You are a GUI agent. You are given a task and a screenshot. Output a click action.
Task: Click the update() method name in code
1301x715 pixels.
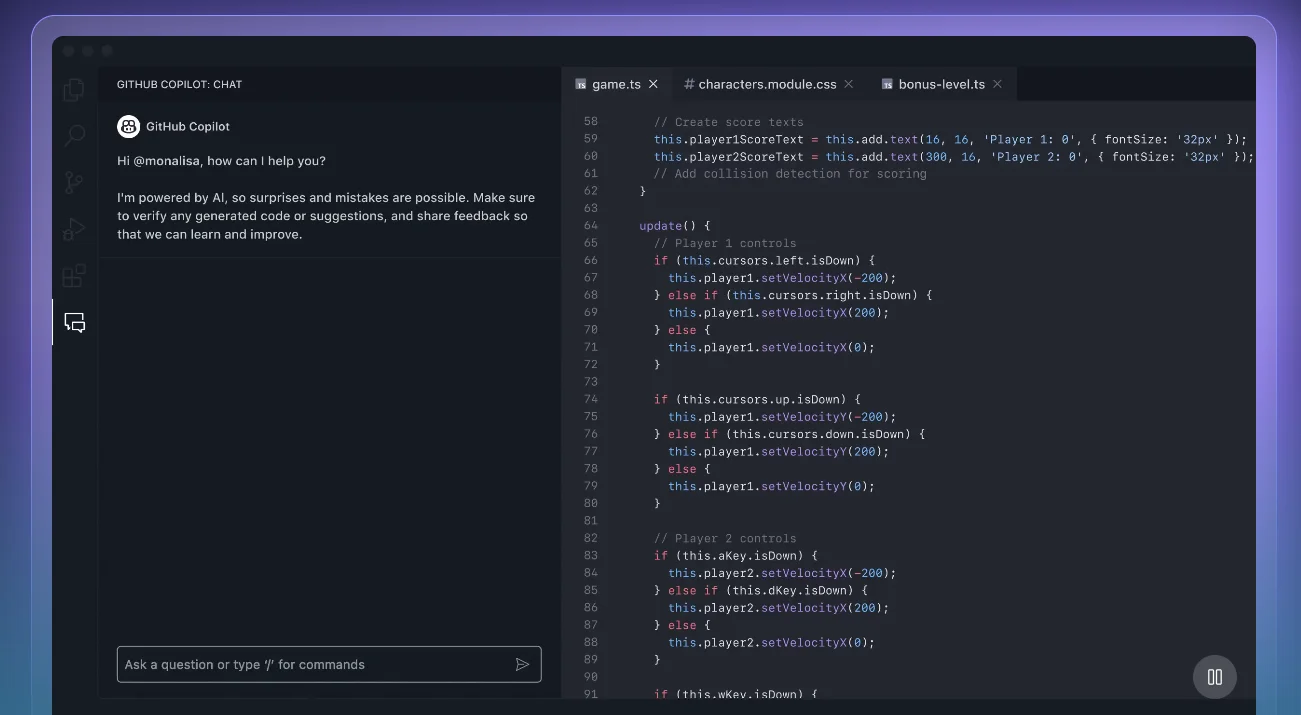[x=659, y=226]
